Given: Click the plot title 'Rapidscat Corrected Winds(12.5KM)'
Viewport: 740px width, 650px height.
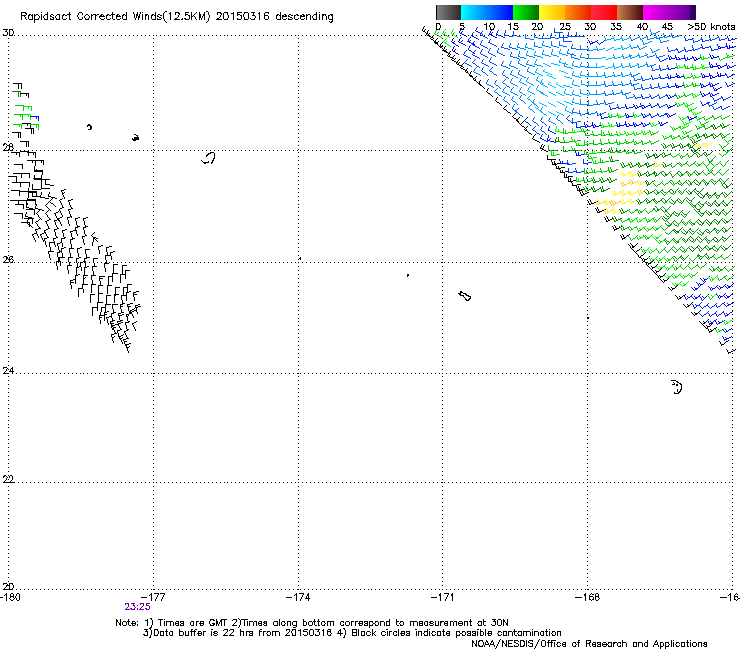Looking at the screenshot, I should click(115, 17).
